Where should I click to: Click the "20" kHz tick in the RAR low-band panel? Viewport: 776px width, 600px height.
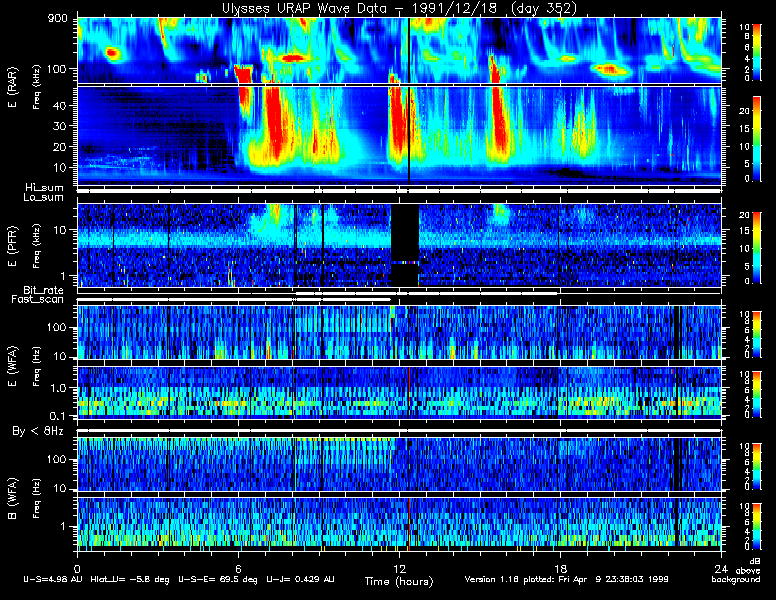pos(59,147)
